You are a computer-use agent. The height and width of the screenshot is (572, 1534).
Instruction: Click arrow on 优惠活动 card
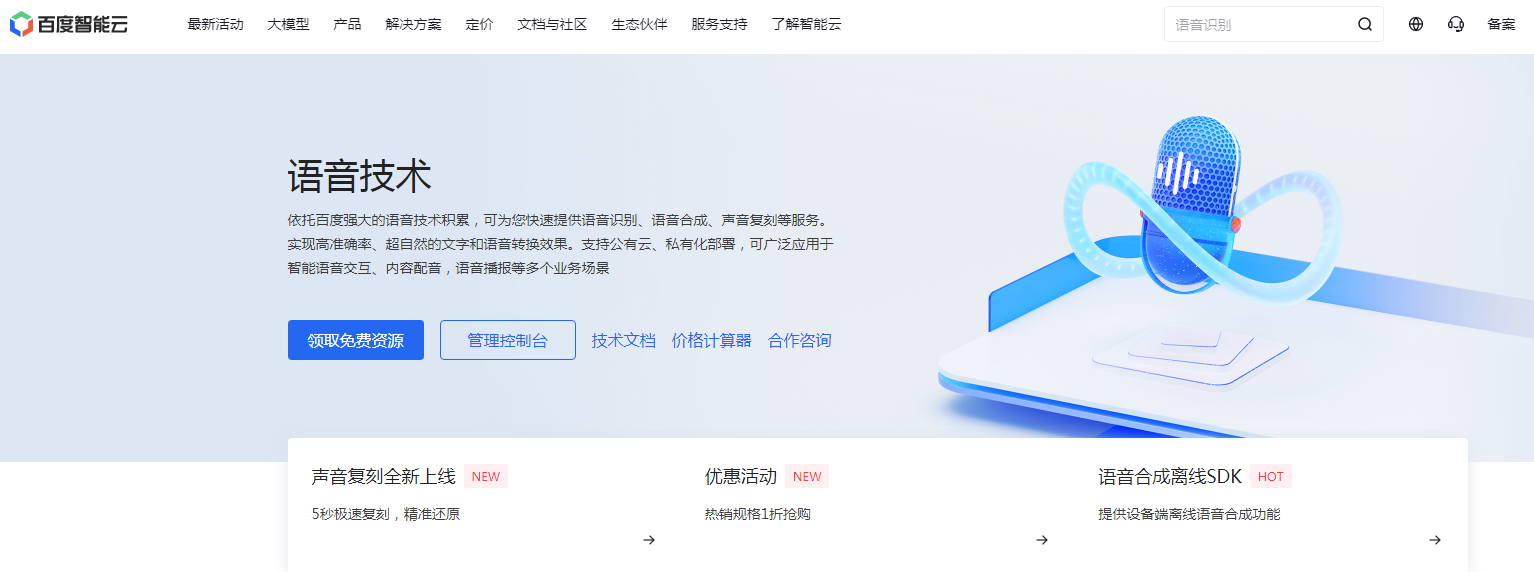pyautogui.click(x=1042, y=540)
